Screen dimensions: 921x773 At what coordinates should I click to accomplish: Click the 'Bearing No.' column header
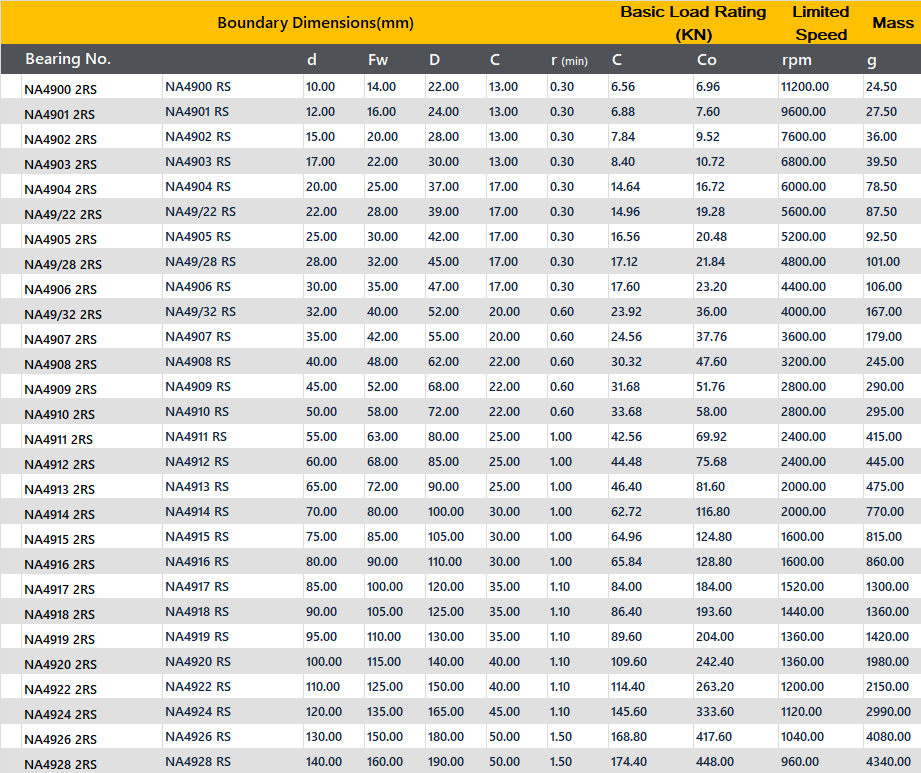coord(68,59)
